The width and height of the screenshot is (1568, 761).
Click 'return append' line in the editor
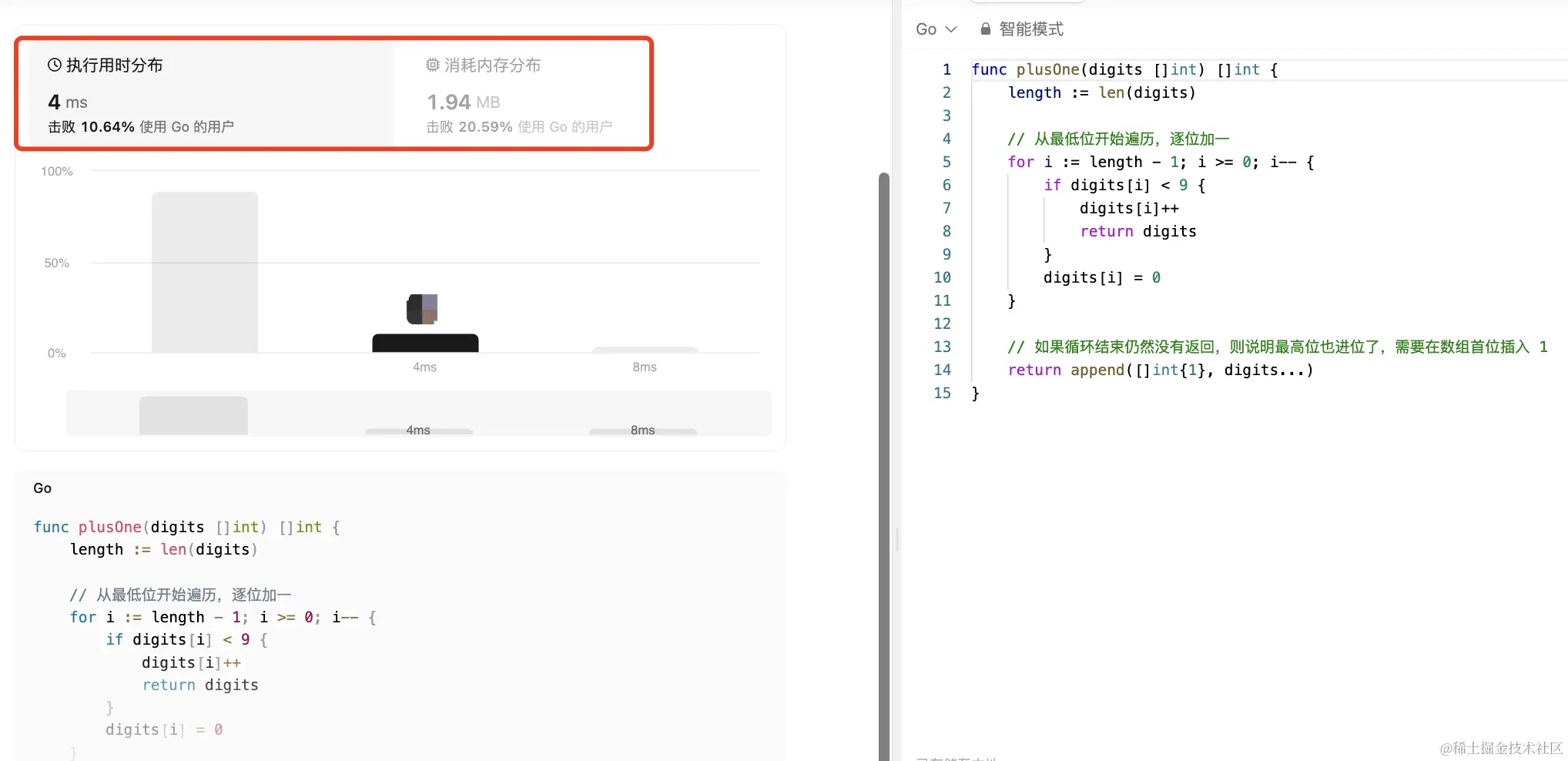pos(1161,370)
